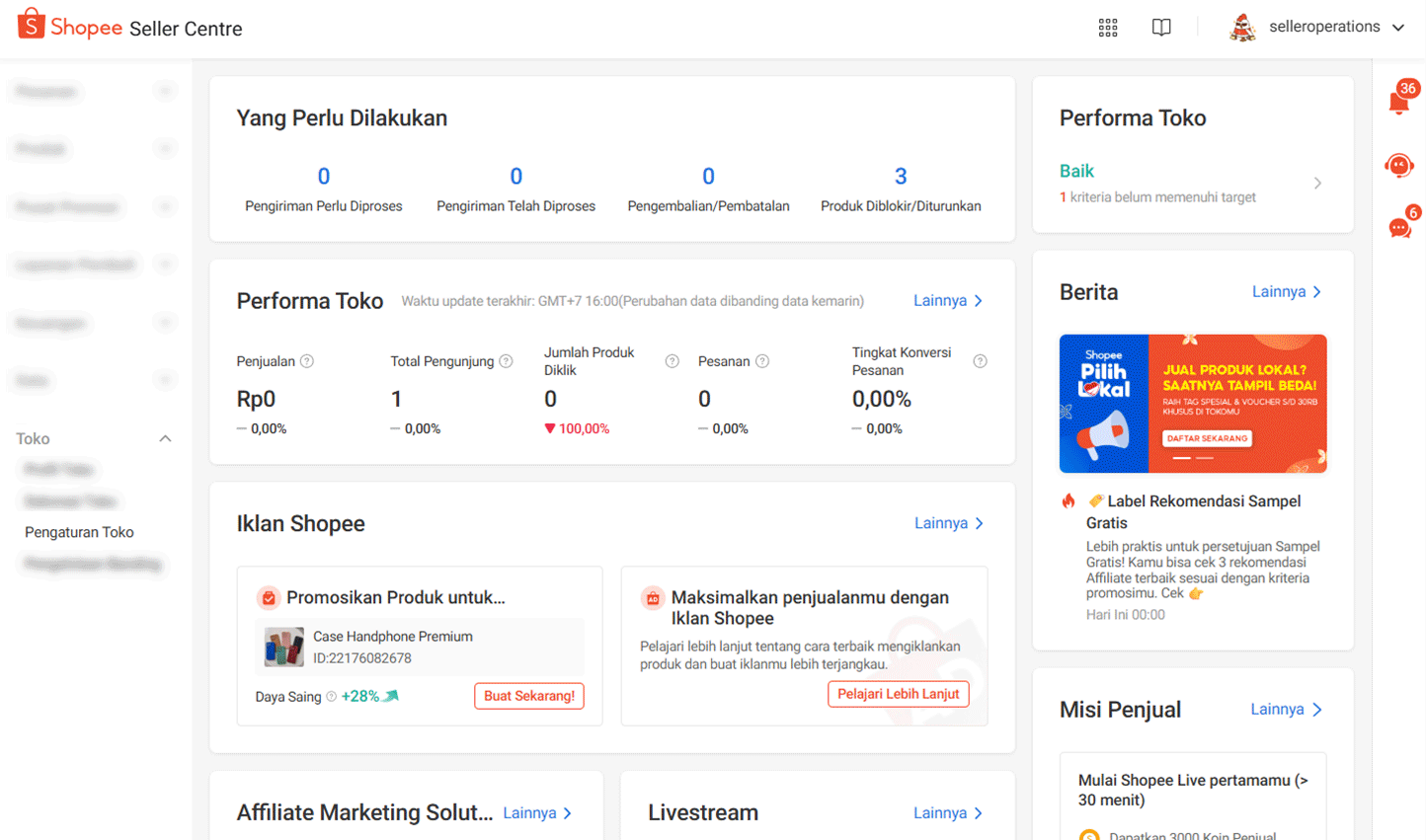Click the Pilih Lokal news banner
Image resolution: width=1426 pixels, height=840 pixels.
1192,404
